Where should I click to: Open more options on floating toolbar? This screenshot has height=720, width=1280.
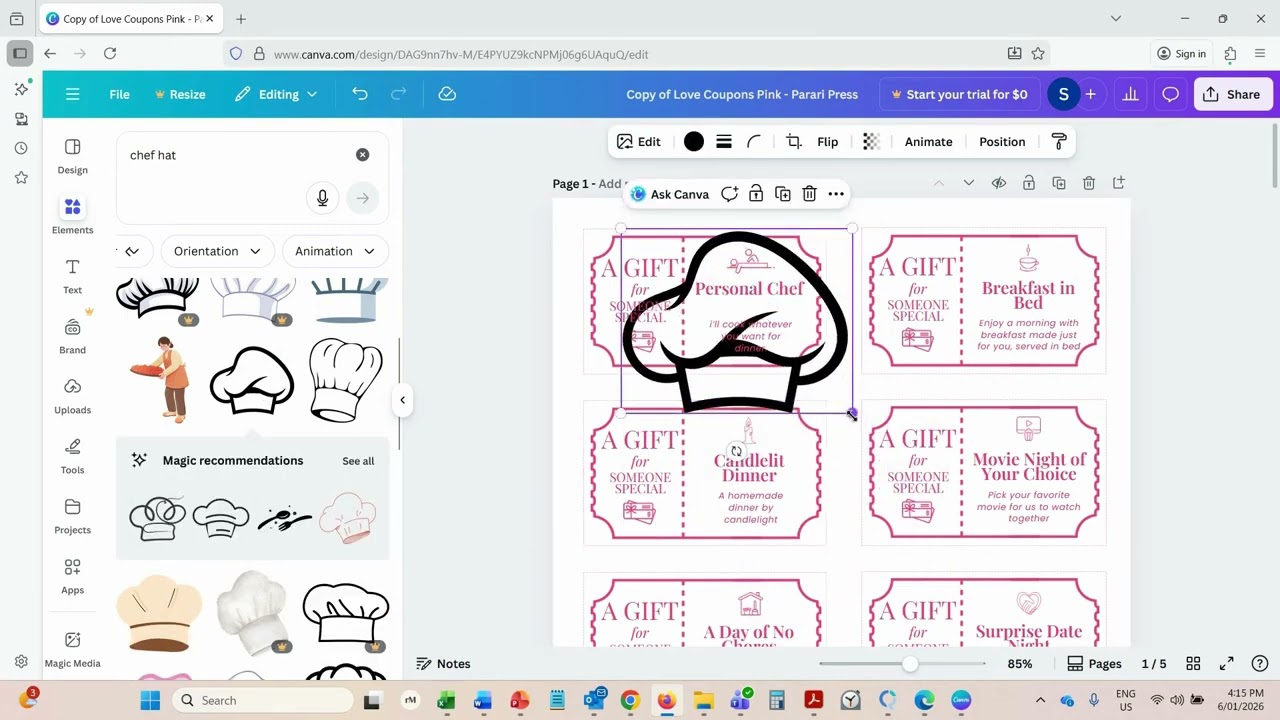tap(836, 194)
